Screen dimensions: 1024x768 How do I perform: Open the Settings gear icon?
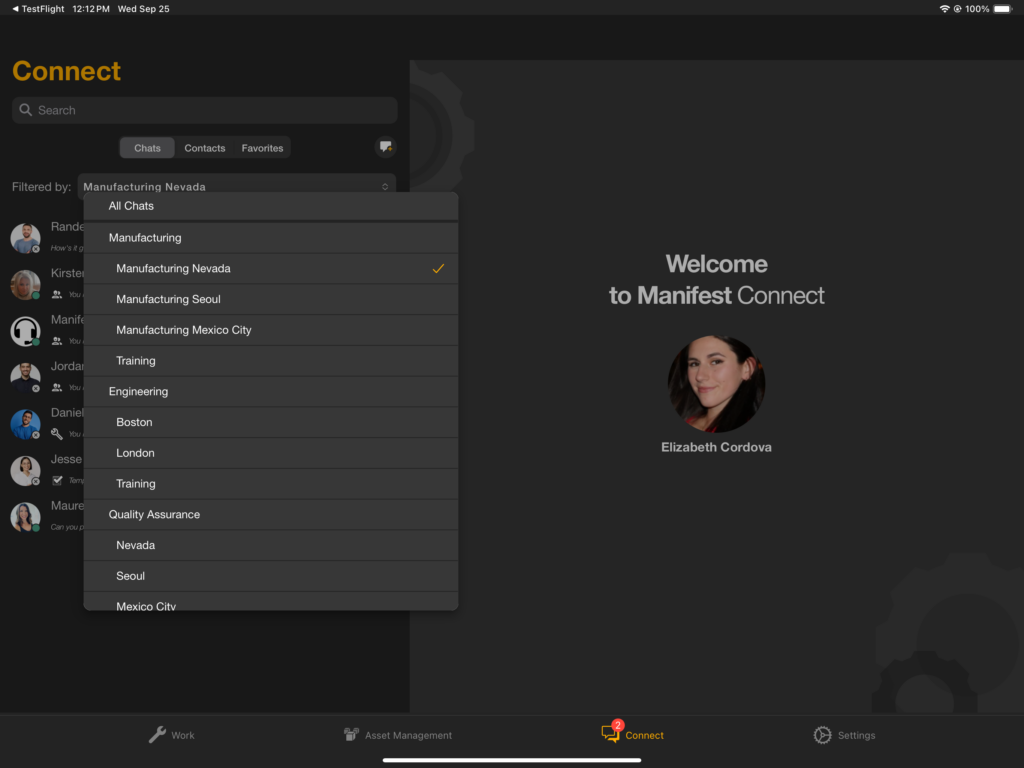(x=822, y=735)
